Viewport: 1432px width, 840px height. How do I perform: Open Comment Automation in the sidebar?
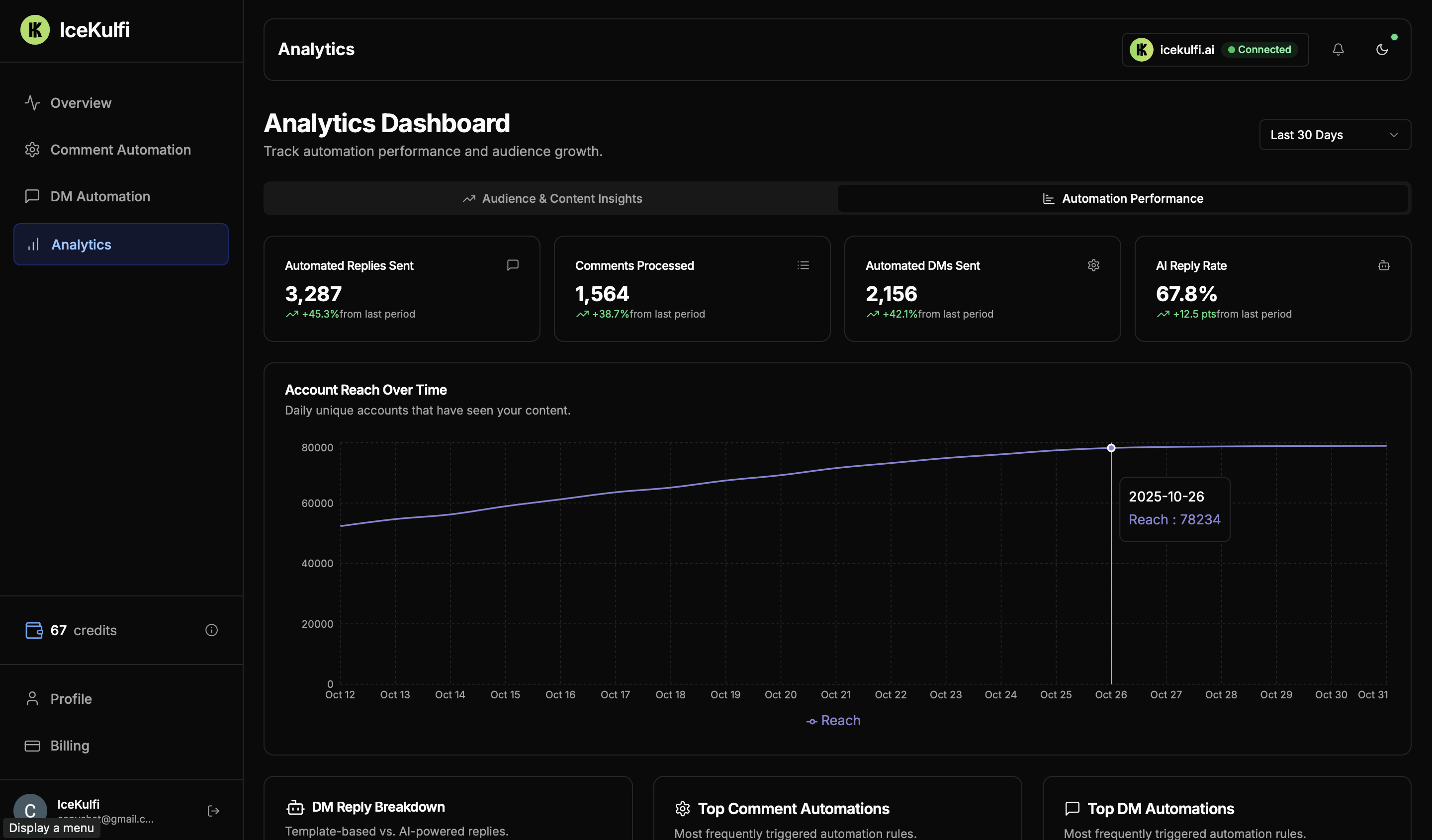(120, 150)
